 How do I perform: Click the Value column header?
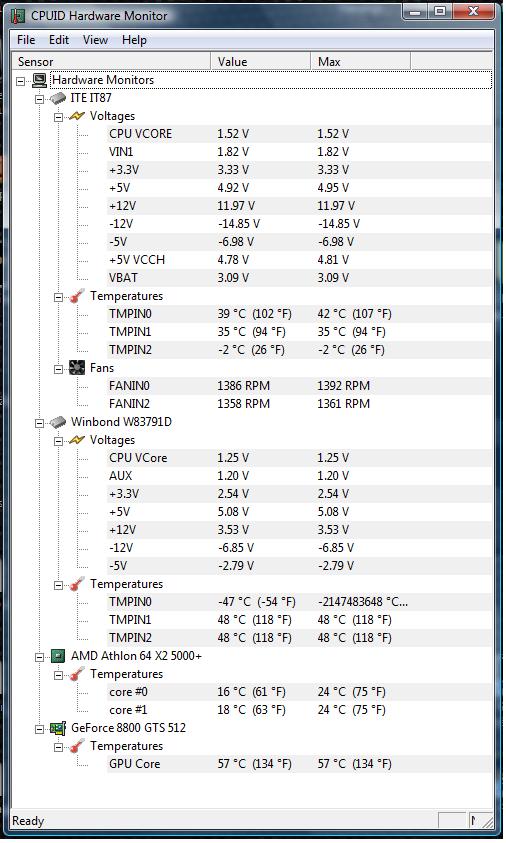pos(261,61)
